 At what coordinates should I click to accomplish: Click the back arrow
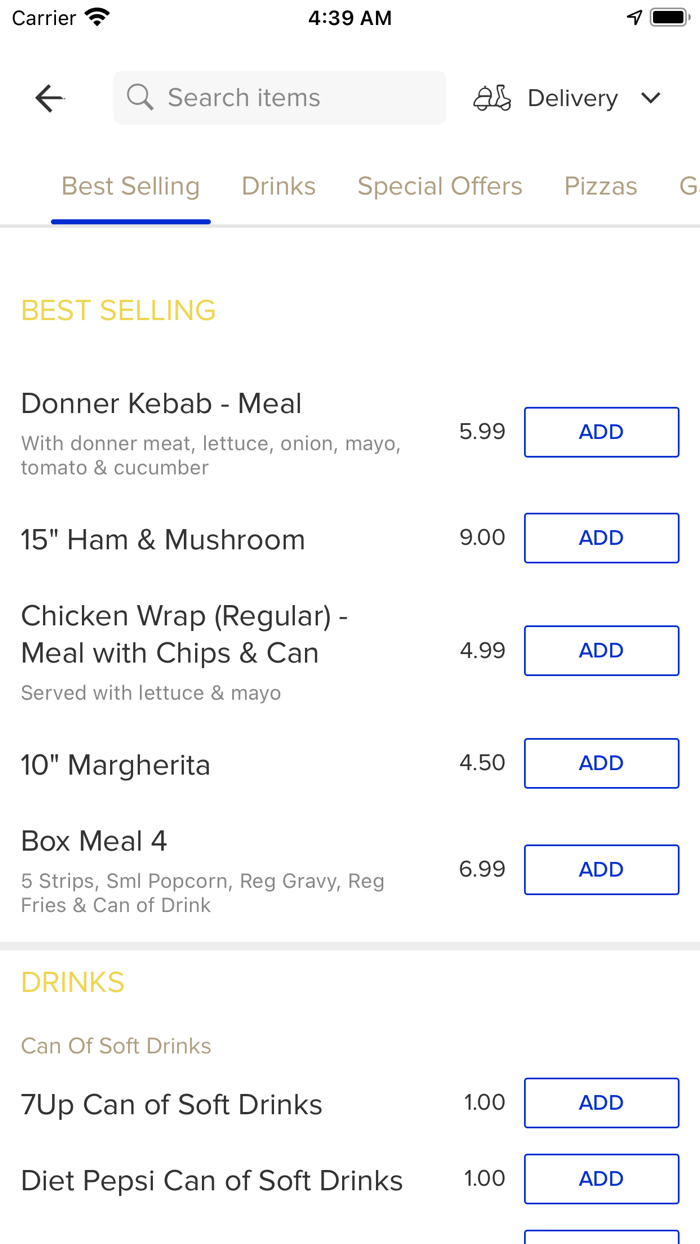click(48, 97)
